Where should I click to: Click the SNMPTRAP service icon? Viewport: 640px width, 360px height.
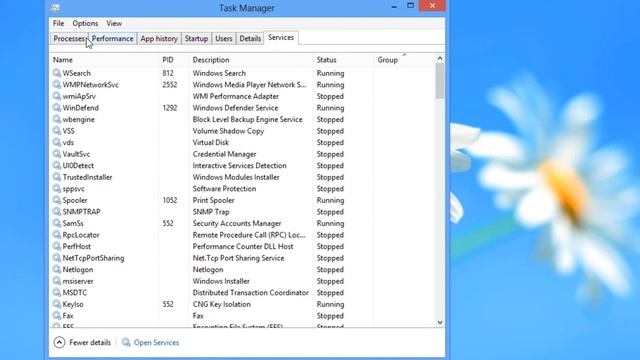coord(57,212)
